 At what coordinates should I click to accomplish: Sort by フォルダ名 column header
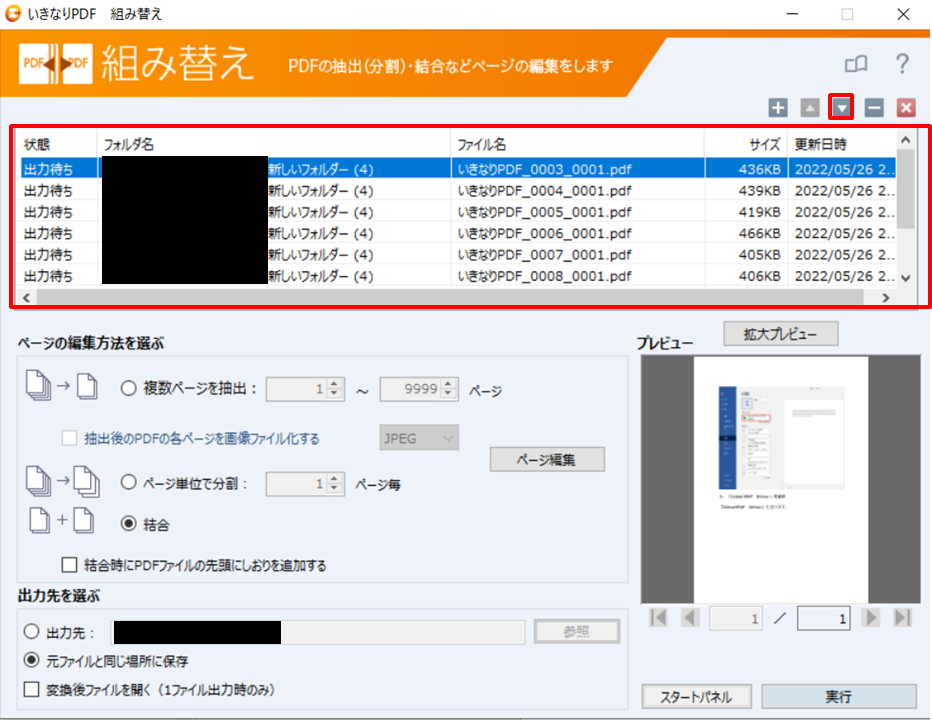coord(273,144)
